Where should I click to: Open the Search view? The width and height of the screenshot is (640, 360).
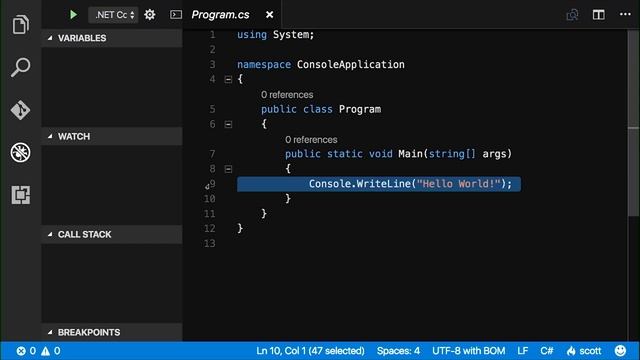(x=20, y=67)
